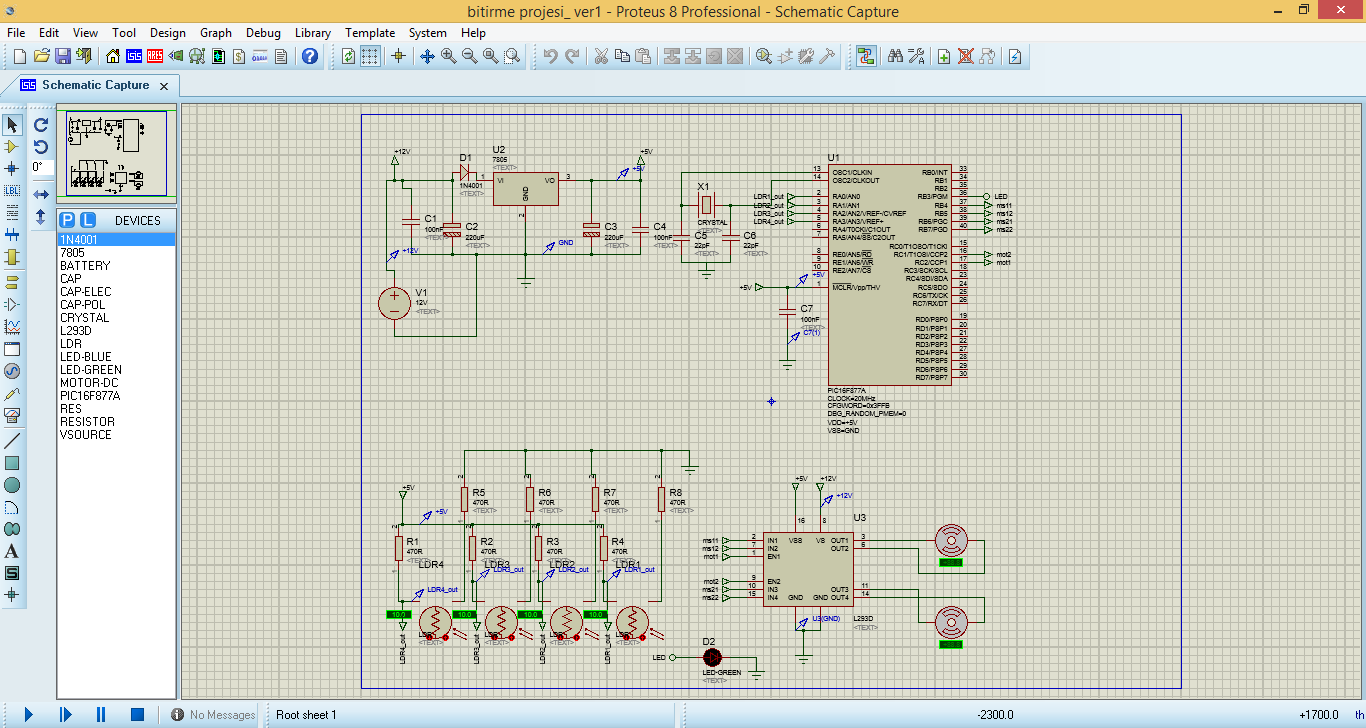Toggle grid display icon
The height and width of the screenshot is (728, 1366).
(370, 56)
